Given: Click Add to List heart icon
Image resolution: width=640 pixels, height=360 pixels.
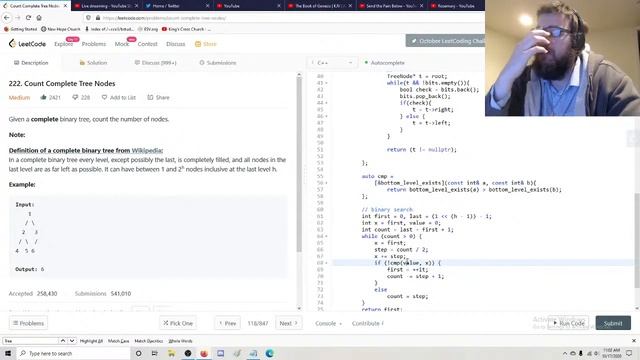Looking at the screenshot, I should [104, 97].
